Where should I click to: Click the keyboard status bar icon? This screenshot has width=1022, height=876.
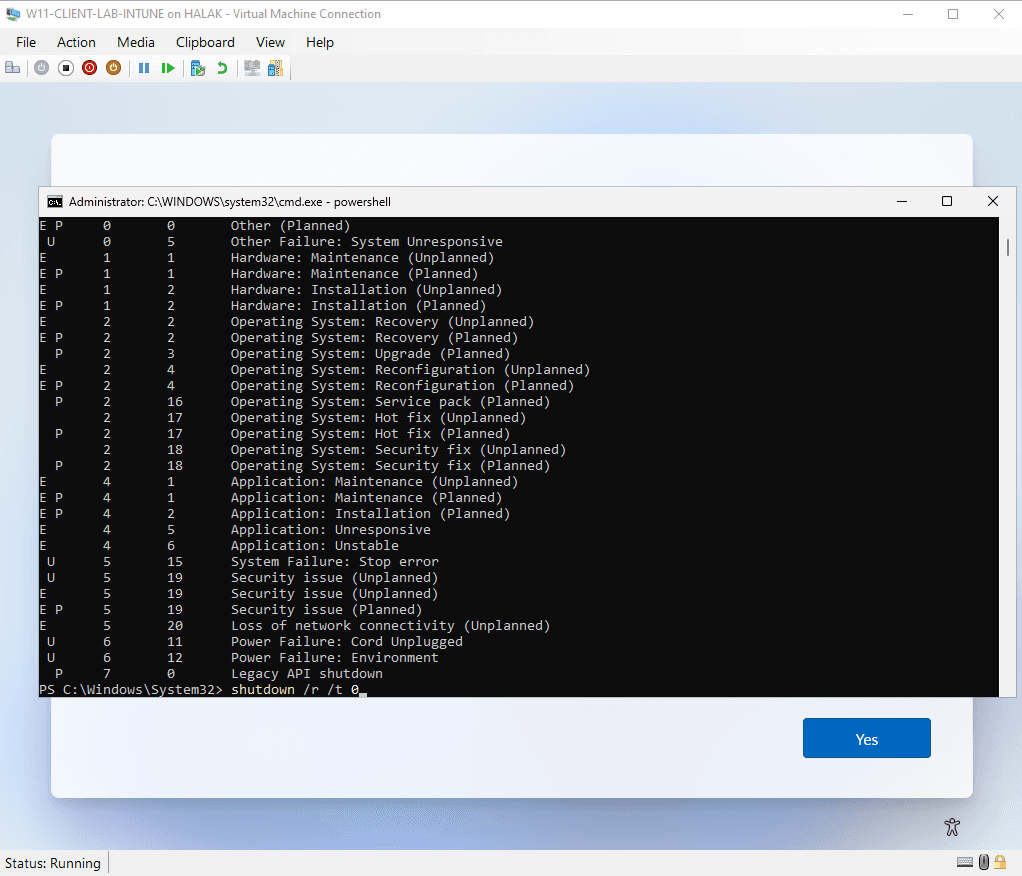click(965, 861)
